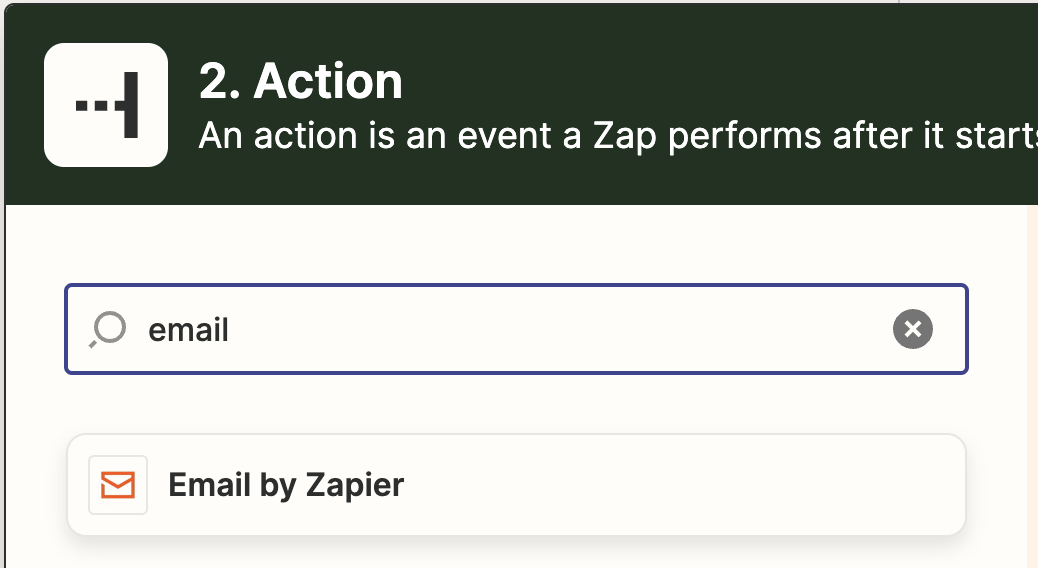Click the action description subtitle text

tap(618, 136)
